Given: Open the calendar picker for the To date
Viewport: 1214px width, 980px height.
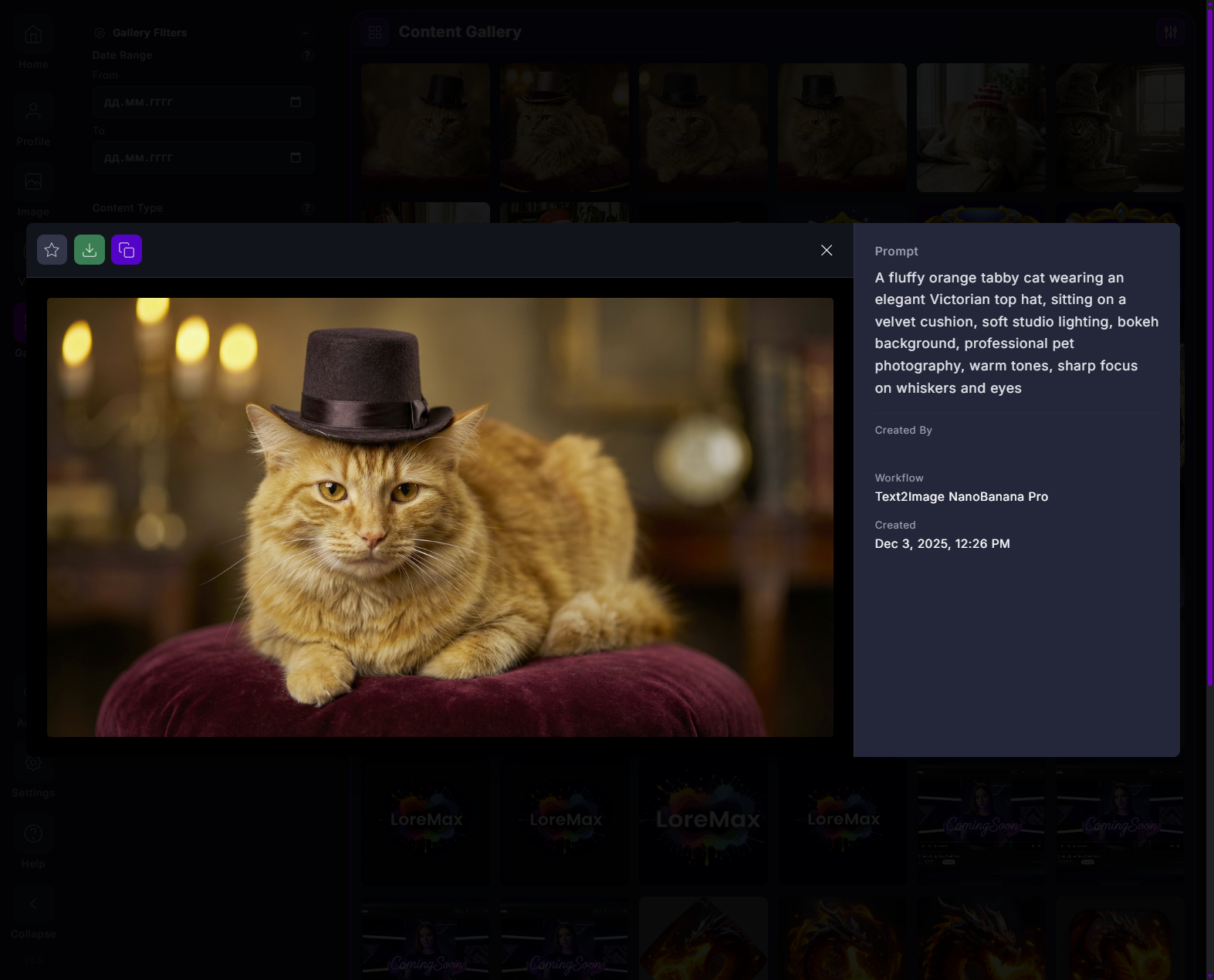Looking at the screenshot, I should tap(296, 157).
